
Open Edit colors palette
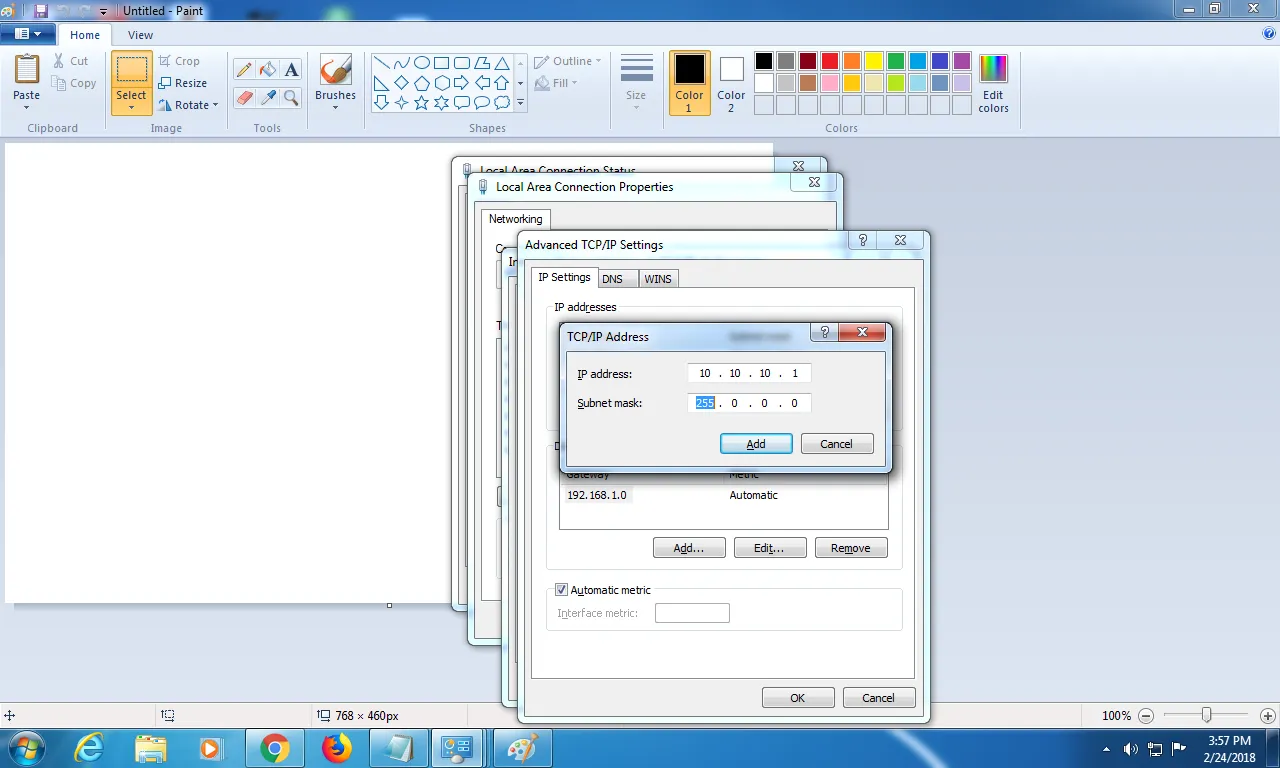(993, 83)
